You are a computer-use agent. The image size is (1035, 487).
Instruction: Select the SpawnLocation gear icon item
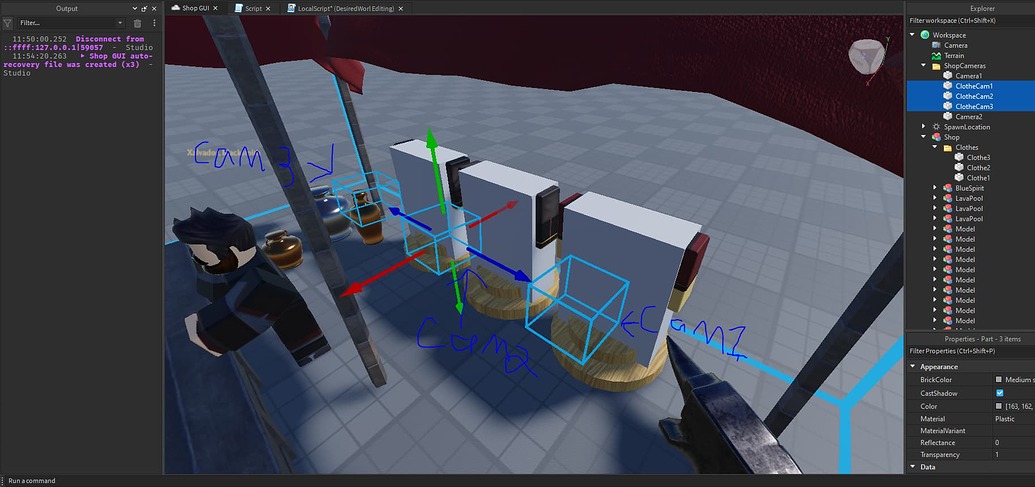tap(936, 127)
